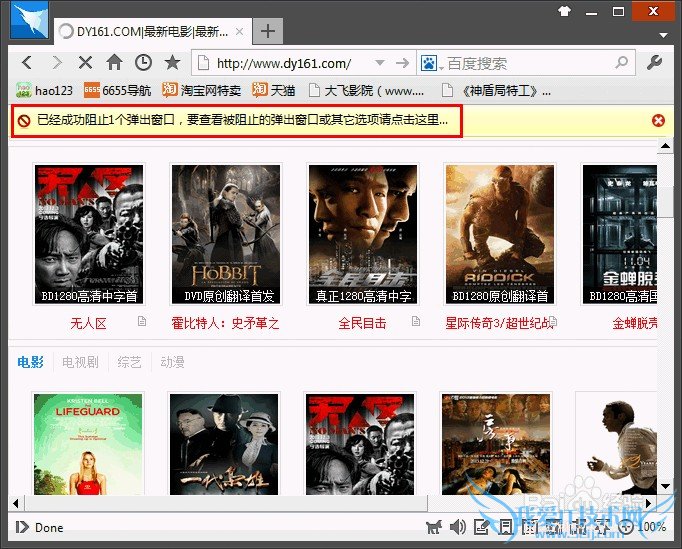This screenshot has width=682, height=549.
Task: Open the Hobbit movie poster thumbnail
Action: (225, 234)
